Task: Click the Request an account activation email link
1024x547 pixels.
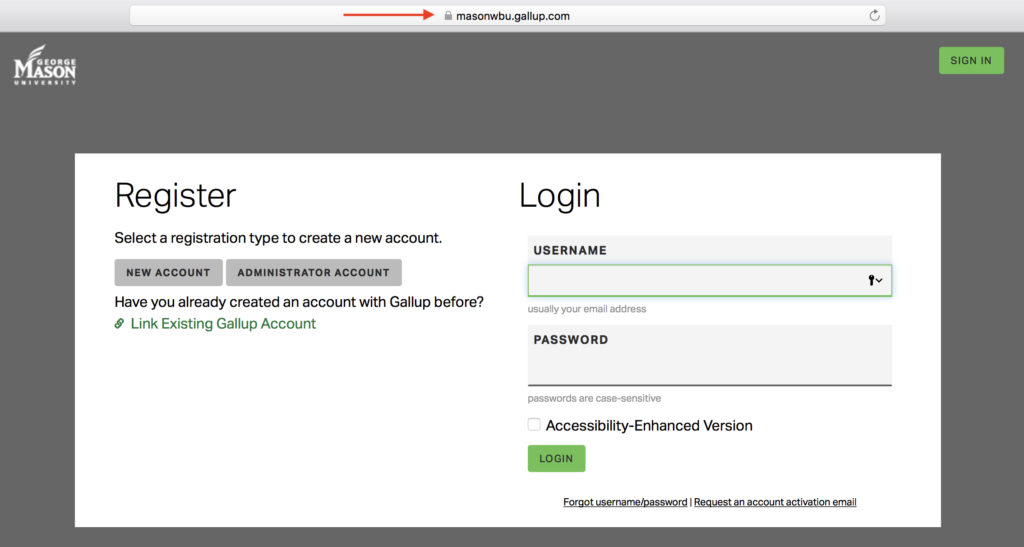Action: pyautogui.click(x=775, y=502)
